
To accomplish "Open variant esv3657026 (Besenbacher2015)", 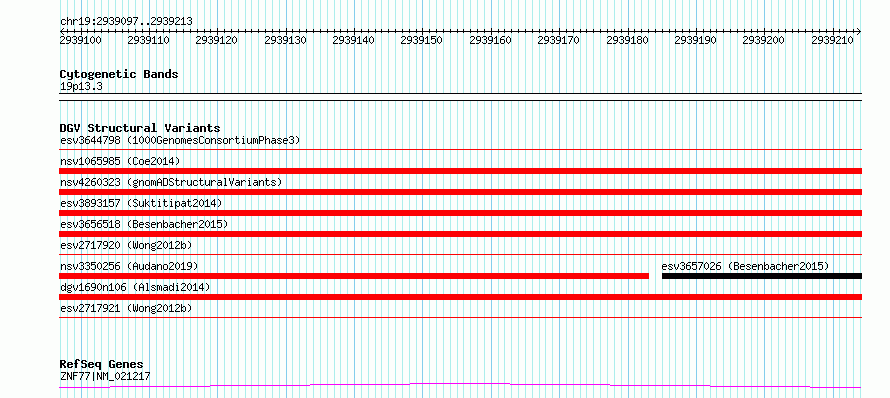I will pyautogui.click(x=745, y=266).
